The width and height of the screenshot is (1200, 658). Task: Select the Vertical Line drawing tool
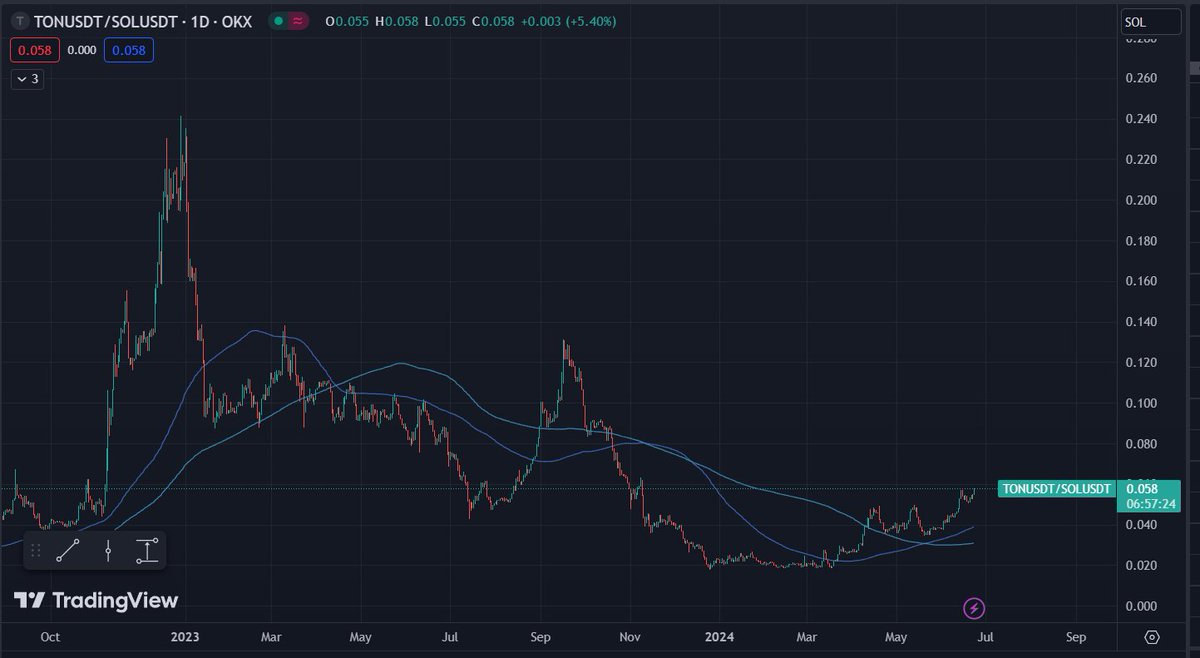coord(107,549)
